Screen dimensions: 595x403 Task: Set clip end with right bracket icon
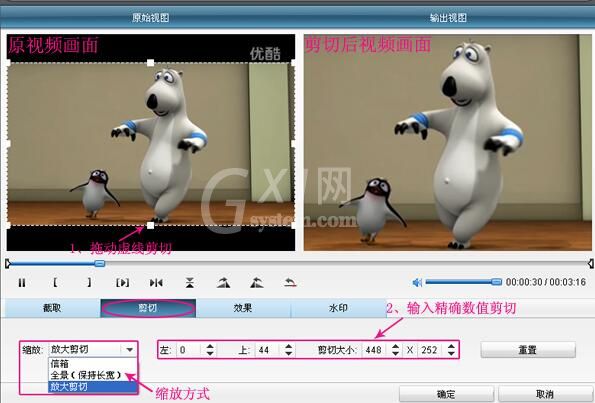coord(89,282)
